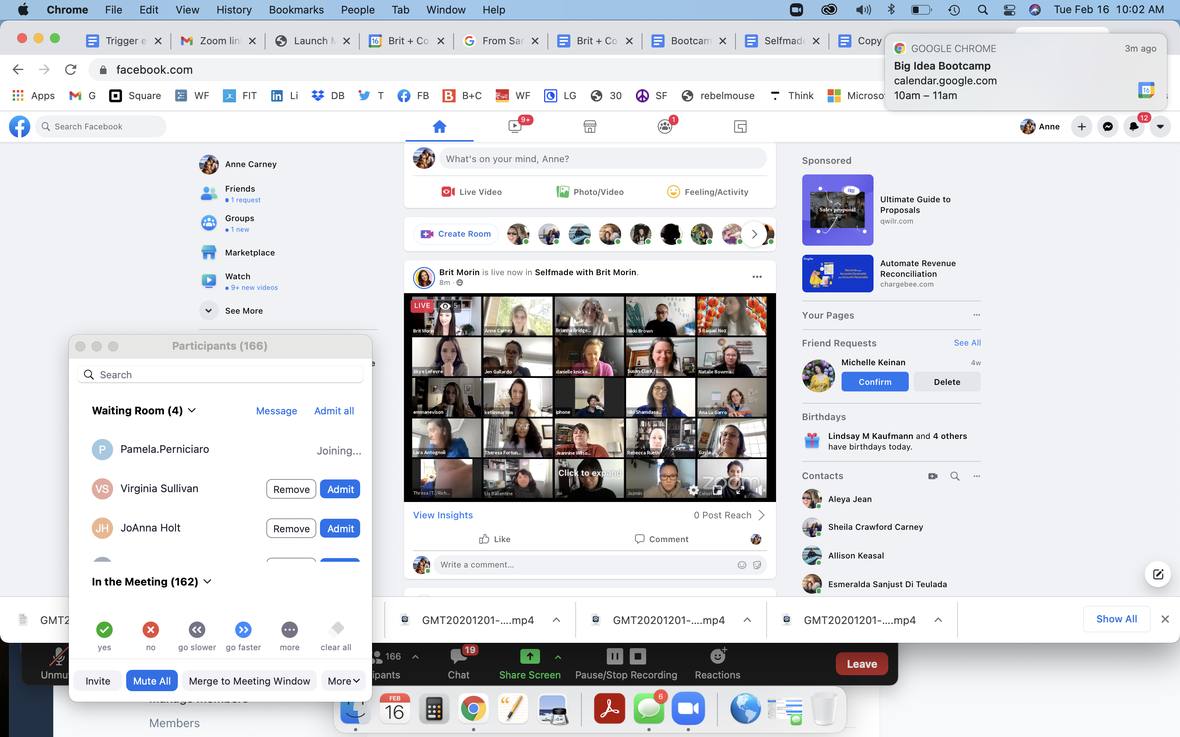Viewport: 1180px width, 737px height.
Task: Open the File menu
Action: (114, 10)
